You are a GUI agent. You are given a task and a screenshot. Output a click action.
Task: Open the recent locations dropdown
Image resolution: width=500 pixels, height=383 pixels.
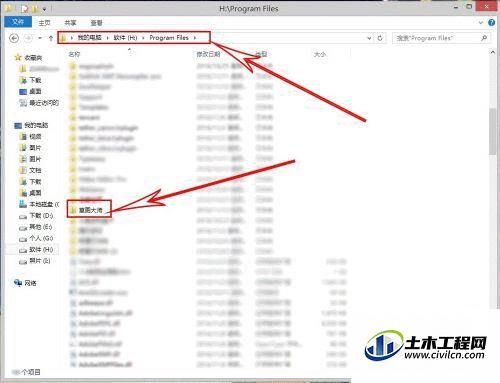point(40,38)
